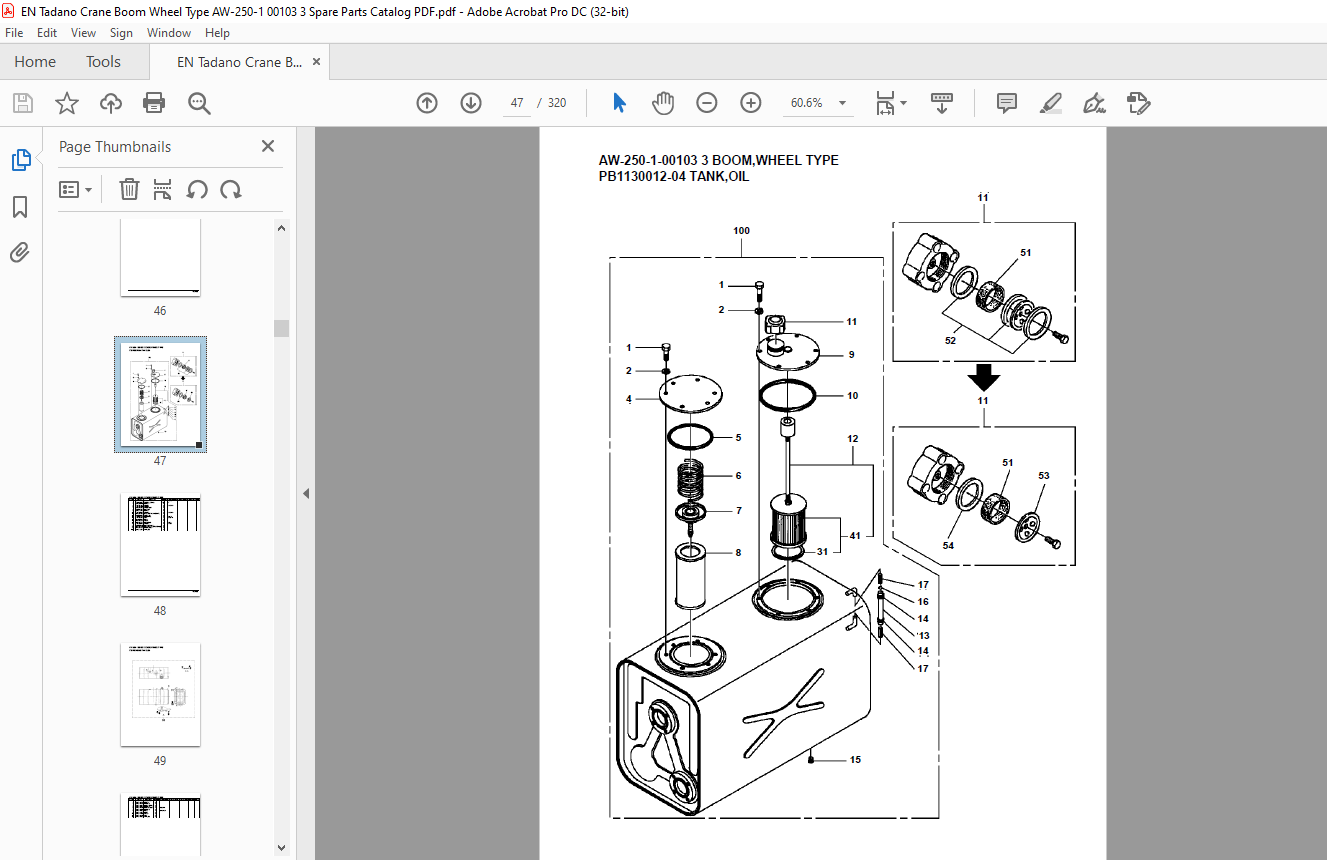1327x860 pixels.
Task: Click thumbnail scrollbar down arrow
Action: click(x=282, y=848)
